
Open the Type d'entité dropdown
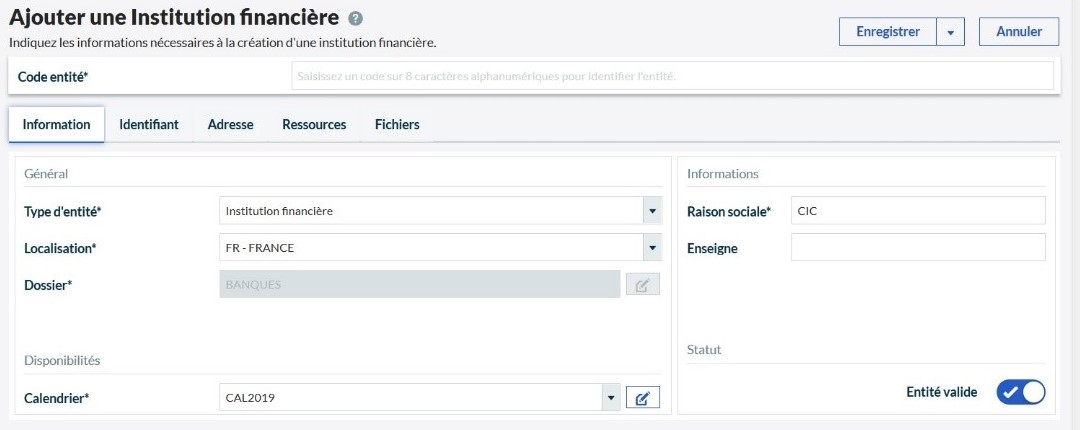click(652, 211)
